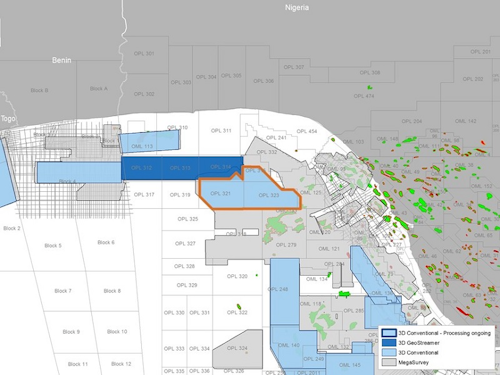Select the OPL 333 block label
The height and width of the screenshot is (375, 500).
tap(174, 349)
